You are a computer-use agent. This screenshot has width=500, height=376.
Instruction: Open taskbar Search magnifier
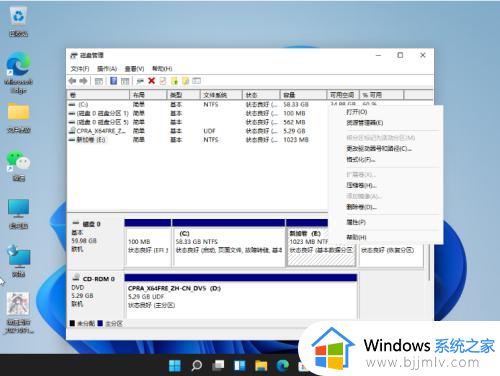[196, 366]
